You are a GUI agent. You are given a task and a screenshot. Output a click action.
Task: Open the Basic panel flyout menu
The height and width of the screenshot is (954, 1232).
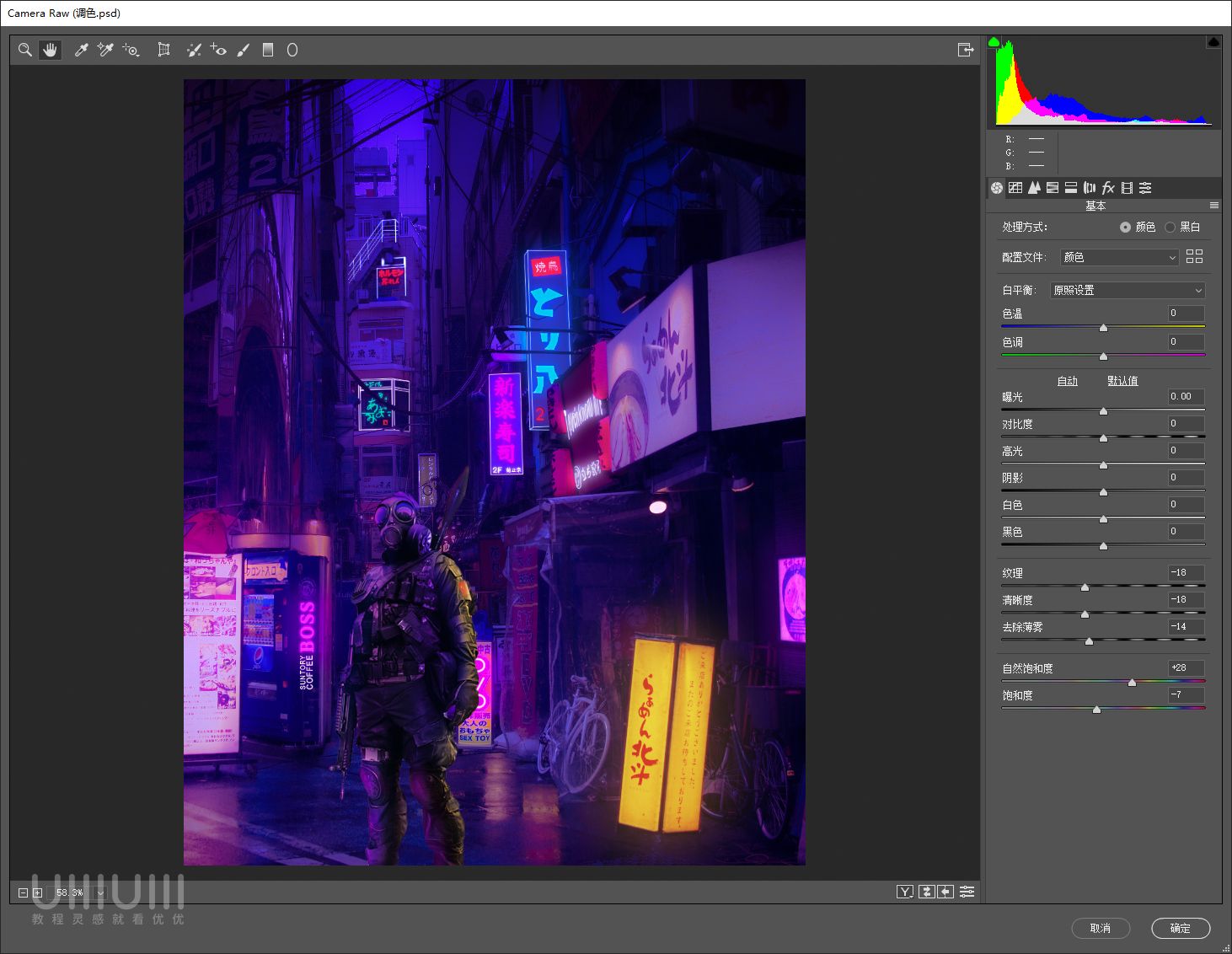1214,206
